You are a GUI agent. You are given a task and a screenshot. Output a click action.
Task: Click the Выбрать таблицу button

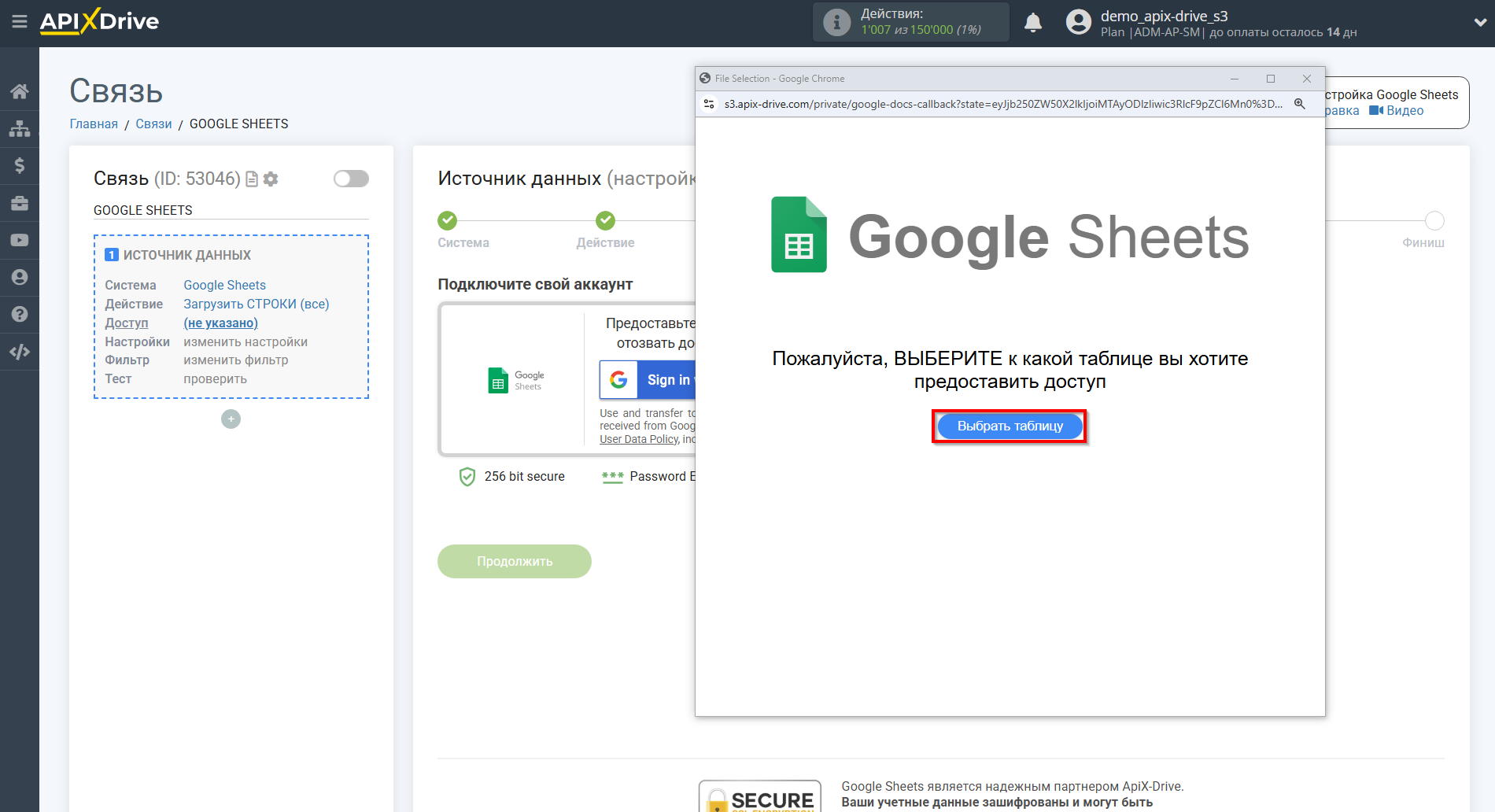1009,426
